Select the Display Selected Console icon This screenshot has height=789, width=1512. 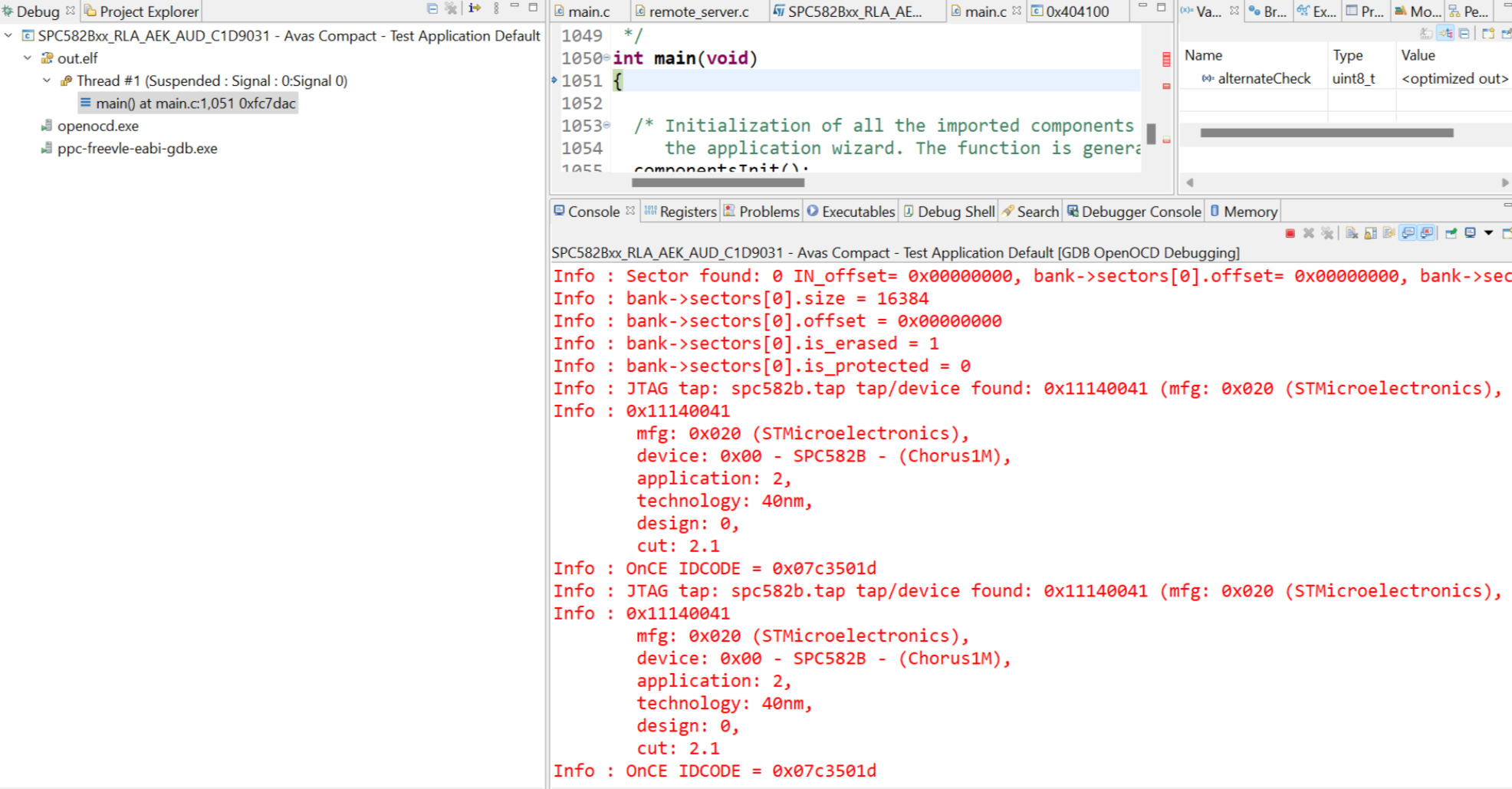(1469, 233)
